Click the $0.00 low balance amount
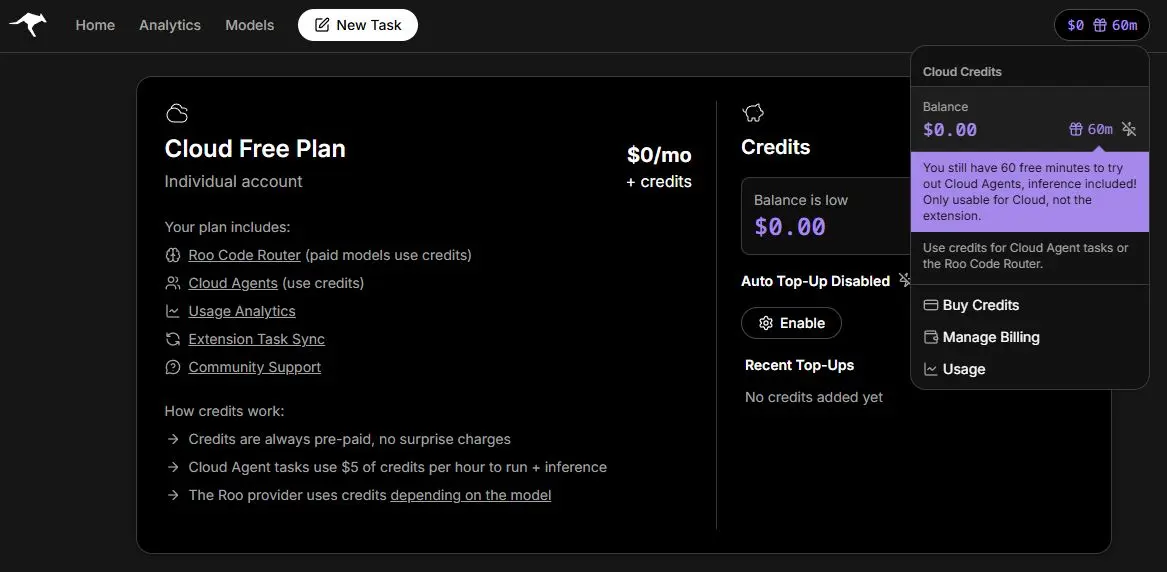Image resolution: width=1167 pixels, height=572 pixels. (x=790, y=227)
